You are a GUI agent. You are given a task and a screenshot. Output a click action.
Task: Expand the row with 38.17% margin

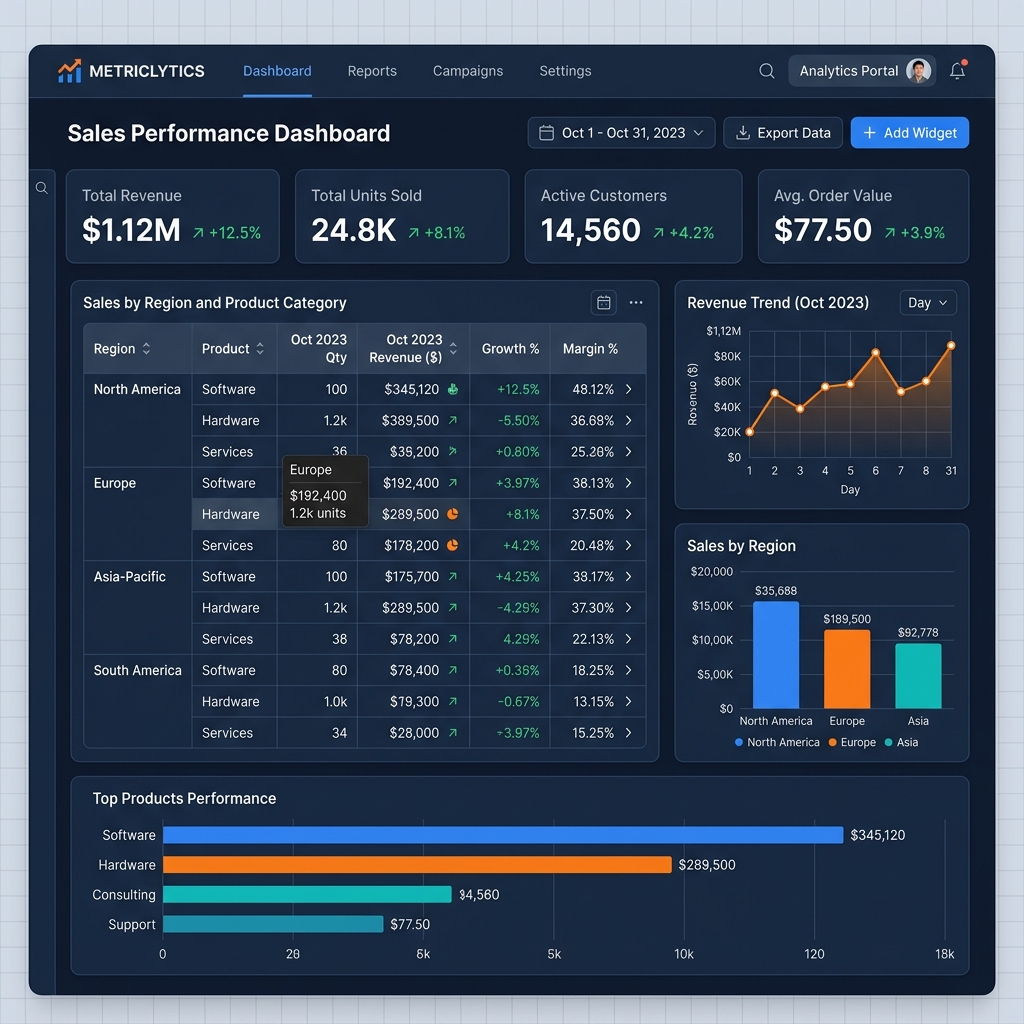point(628,577)
